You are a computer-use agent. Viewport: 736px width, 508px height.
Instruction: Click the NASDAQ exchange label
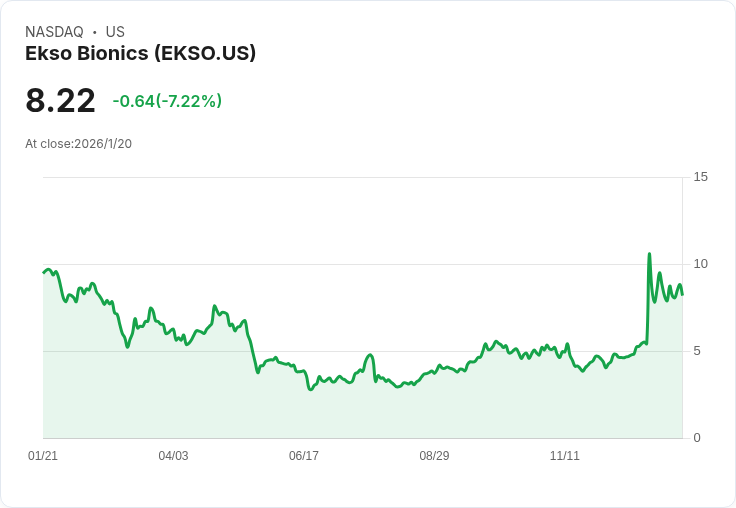coord(54,32)
